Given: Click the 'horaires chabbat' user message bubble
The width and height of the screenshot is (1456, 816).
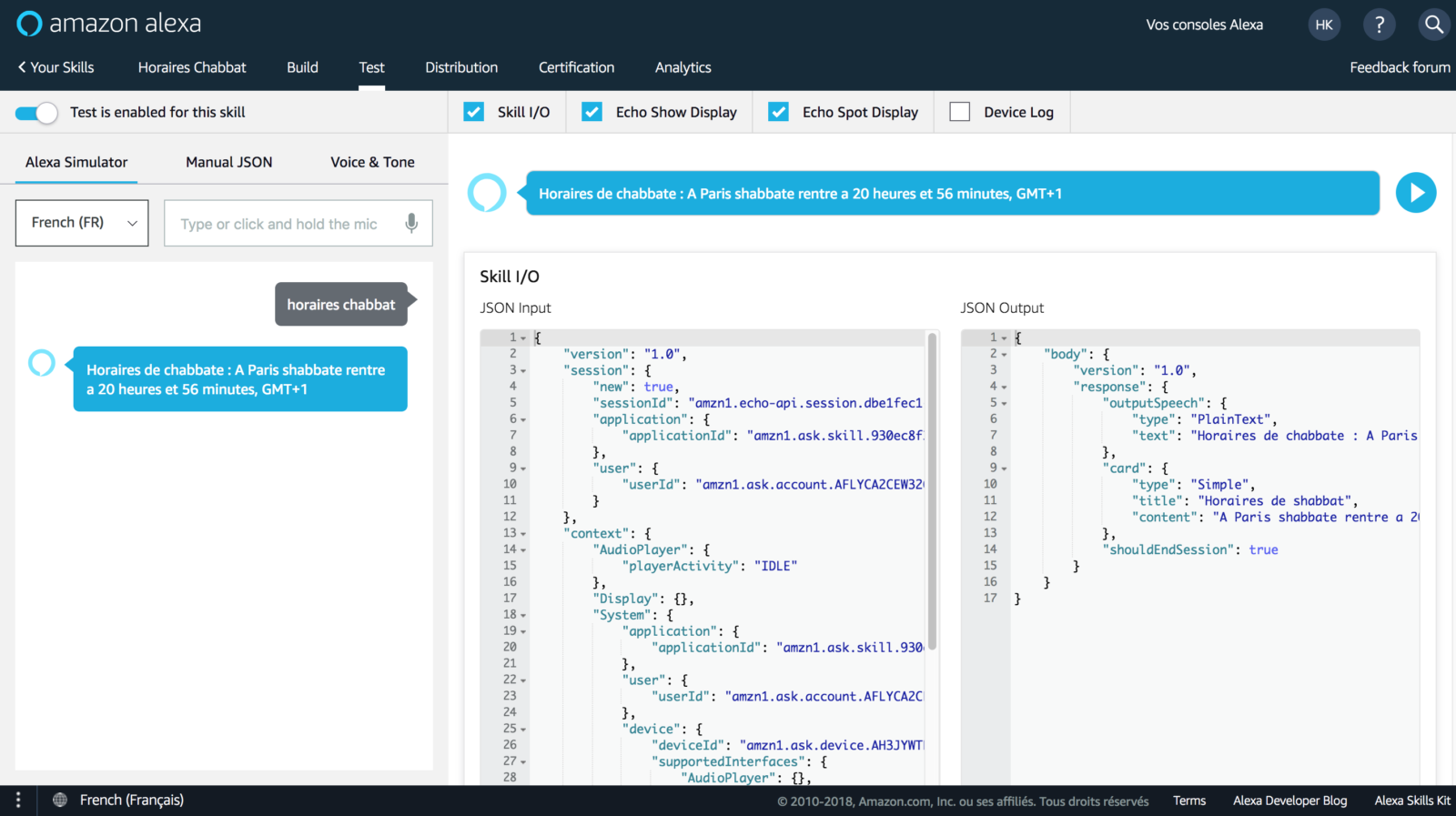Looking at the screenshot, I should (x=341, y=304).
